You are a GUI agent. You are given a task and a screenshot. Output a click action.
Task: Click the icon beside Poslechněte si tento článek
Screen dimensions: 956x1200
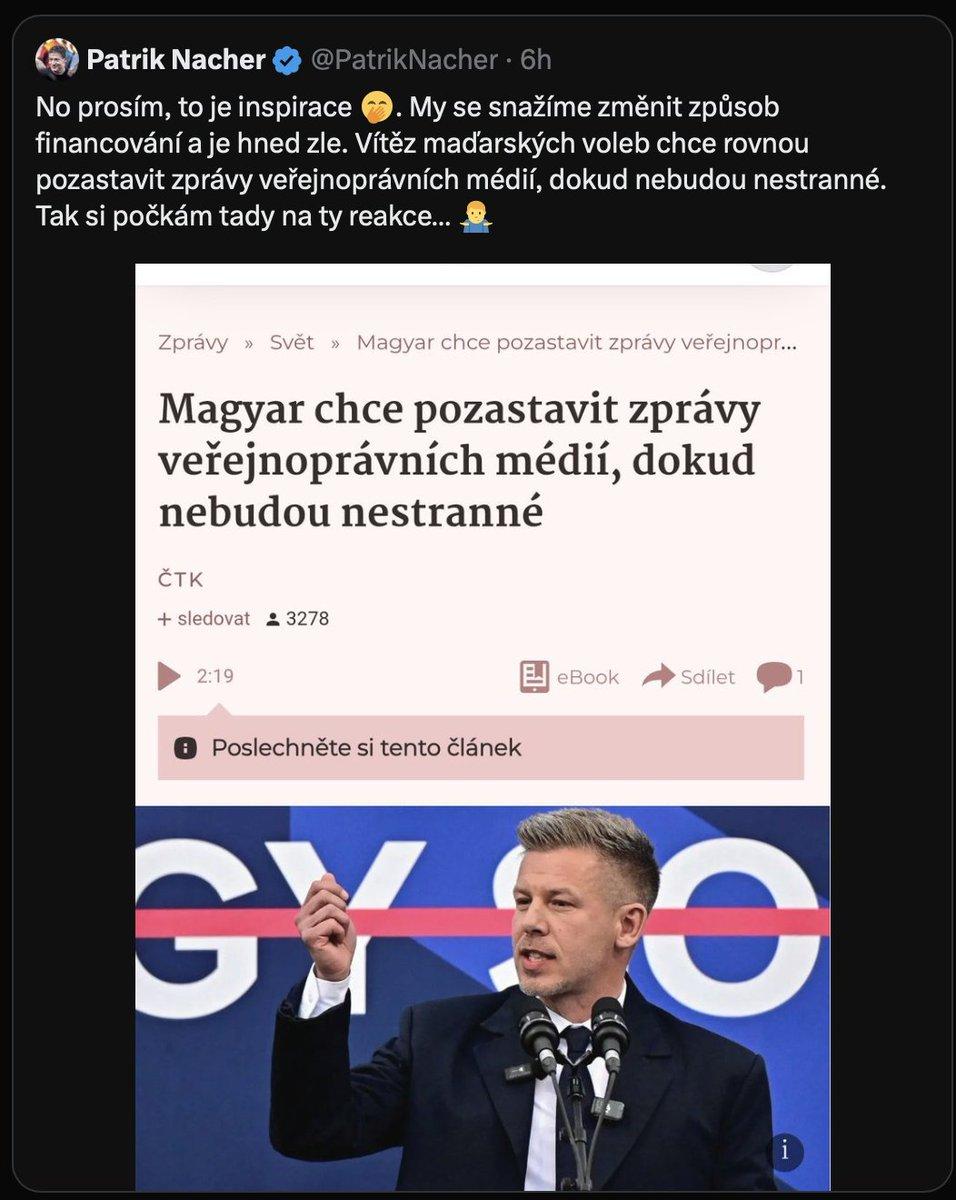coord(185,748)
